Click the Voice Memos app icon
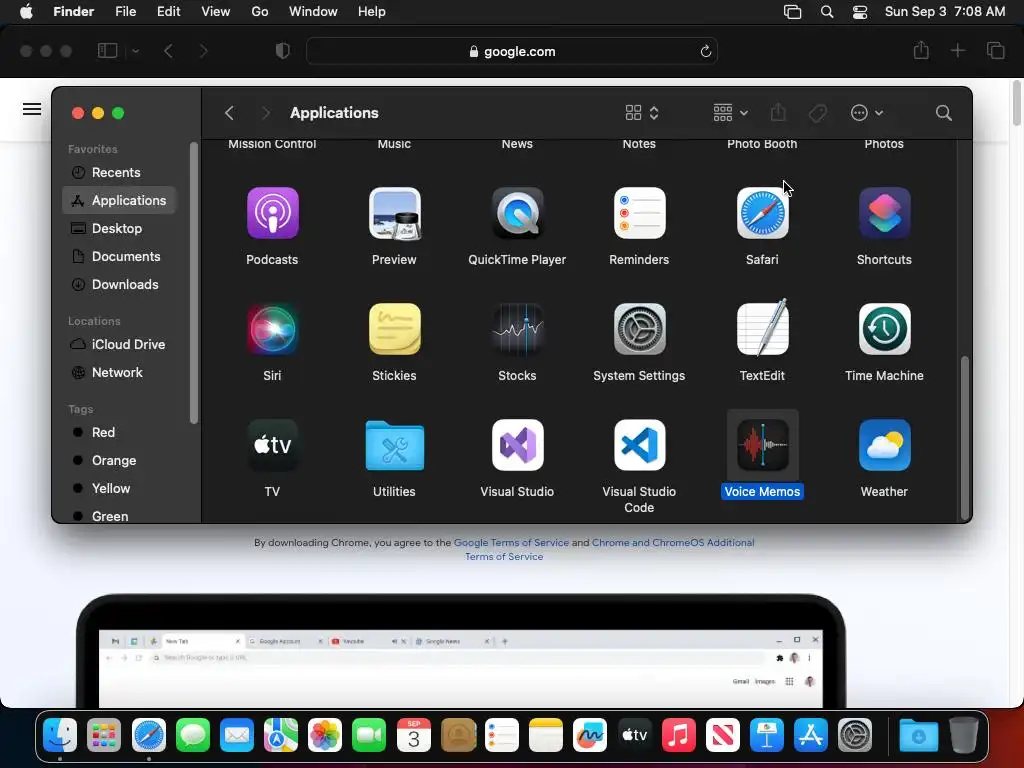 coord(762,445)
